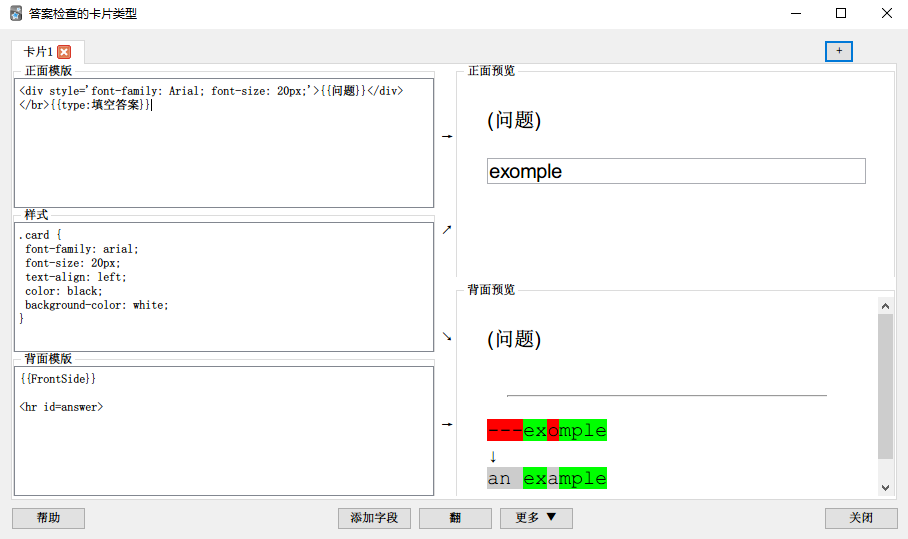The width and height of the screenshot is (908, 539).
Task: Click the down-right arrow beside the styling box
Action: 447,336
